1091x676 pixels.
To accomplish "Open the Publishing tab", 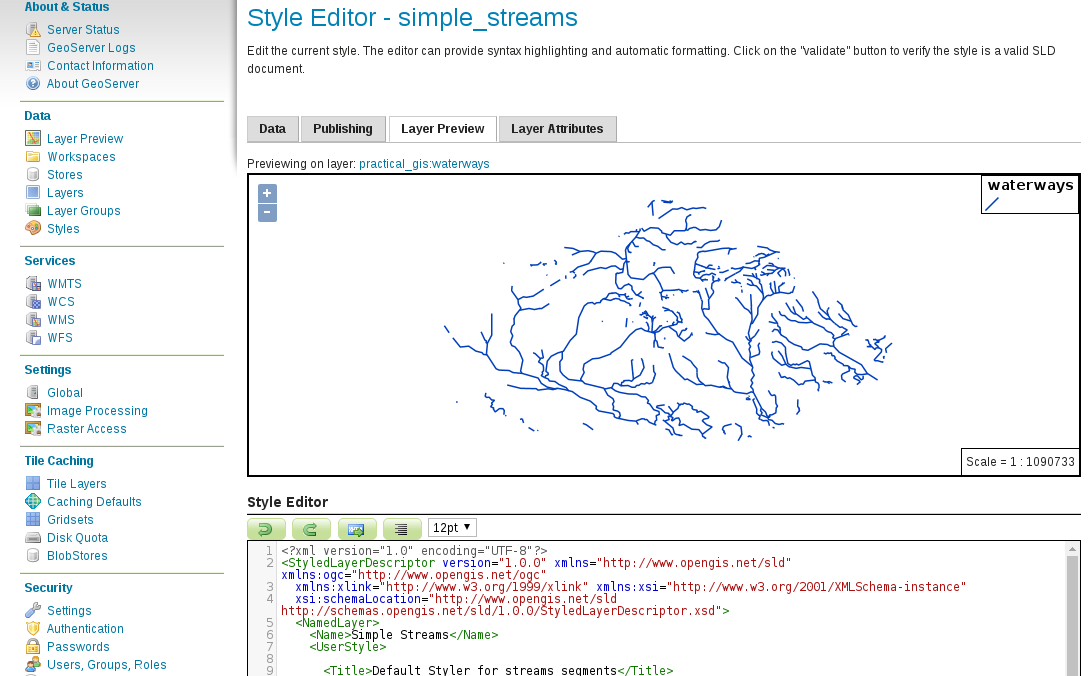I will click(x=343, y=129).
